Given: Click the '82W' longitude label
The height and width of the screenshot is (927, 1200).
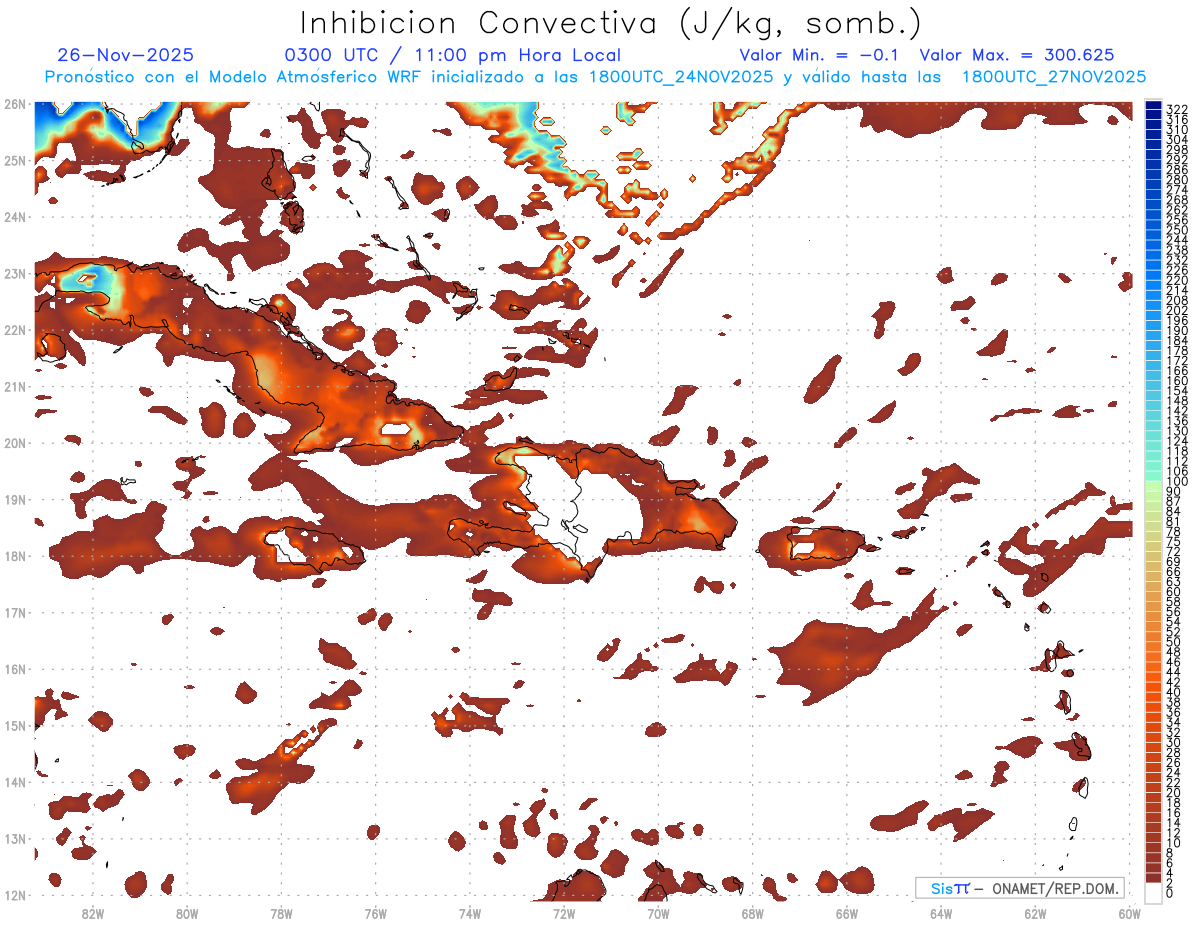Looking at the screenshot, I should [92, 913].
